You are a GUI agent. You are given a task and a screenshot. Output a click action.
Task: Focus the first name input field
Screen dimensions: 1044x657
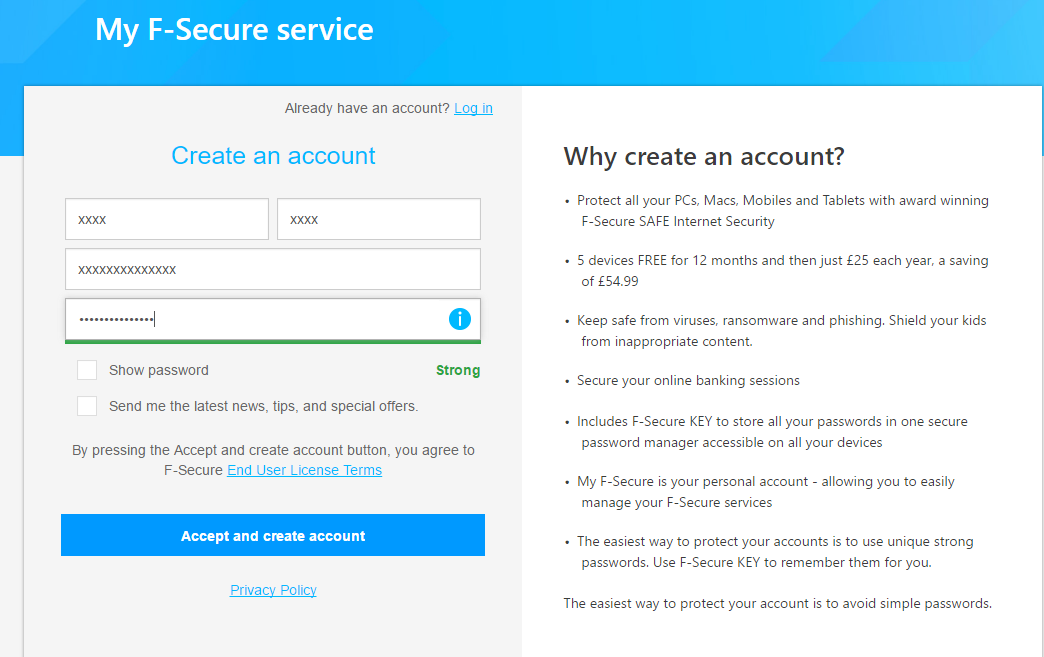[167, 219]
